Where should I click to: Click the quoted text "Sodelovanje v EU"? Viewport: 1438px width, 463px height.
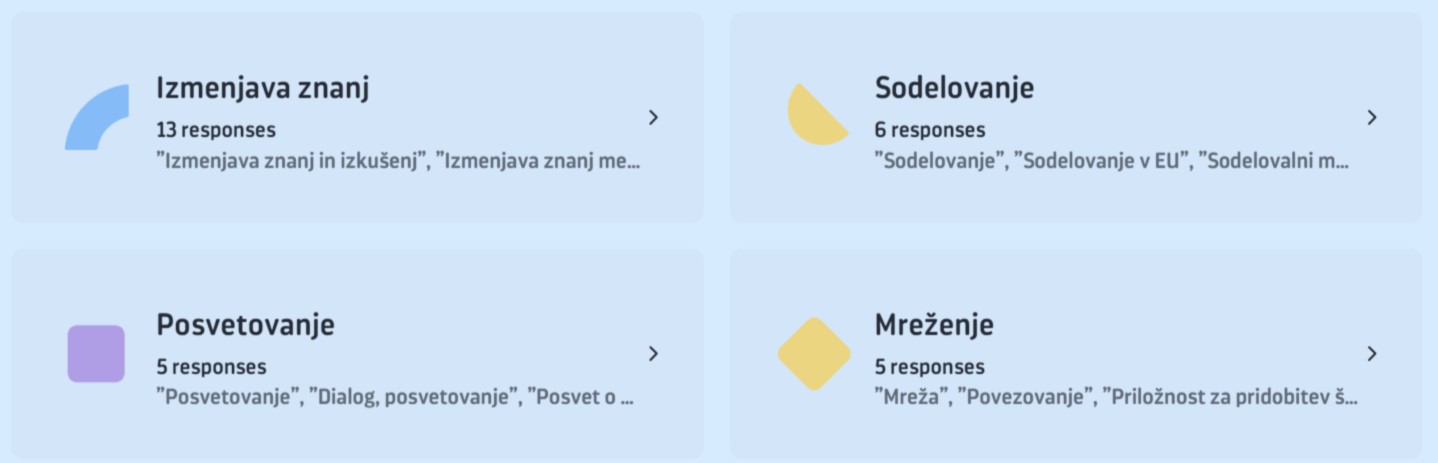click(x=1102, y=161)
